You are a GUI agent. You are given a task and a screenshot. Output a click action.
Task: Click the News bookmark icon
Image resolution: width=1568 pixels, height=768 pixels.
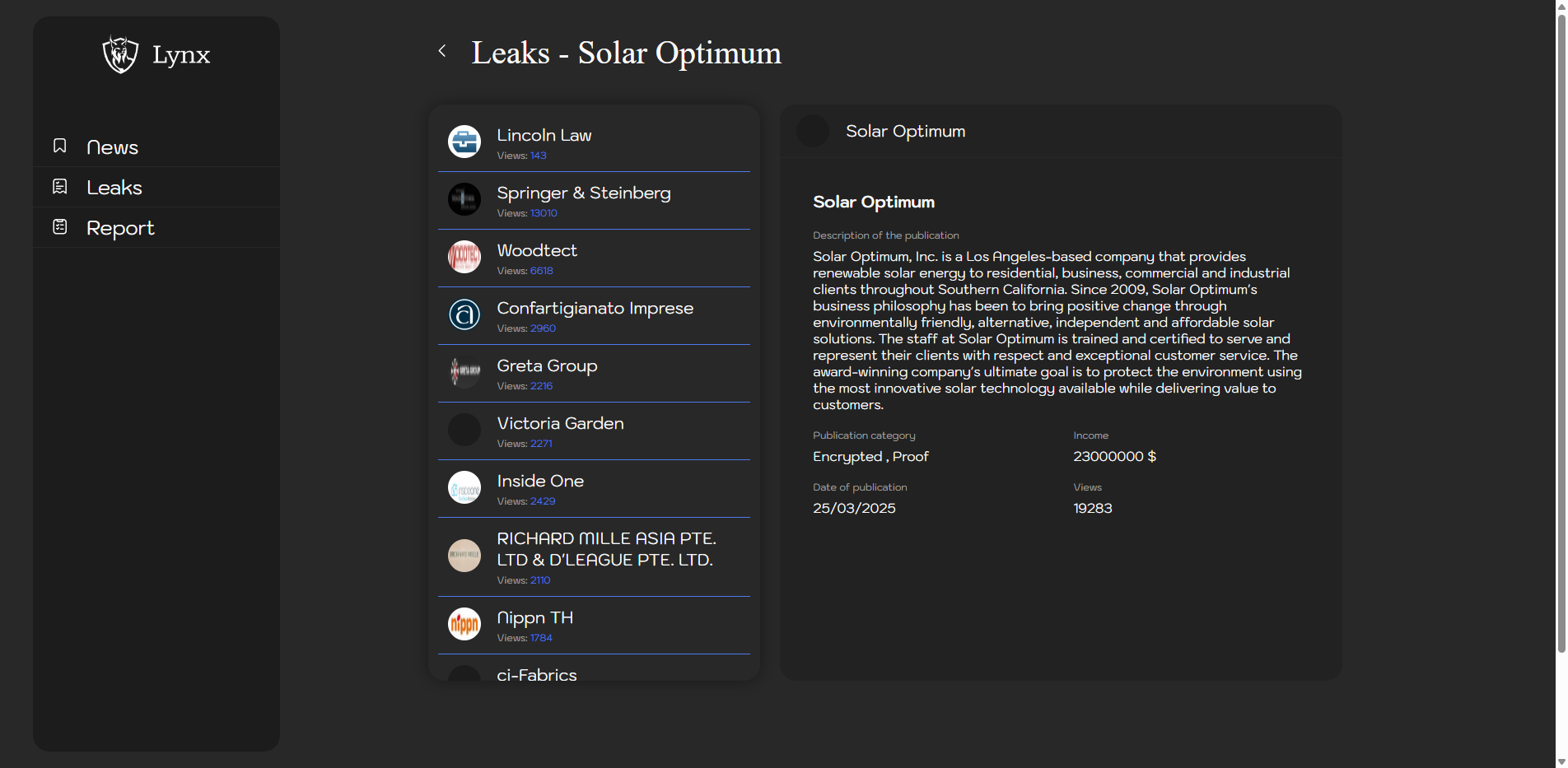pyautogui.click(x=60, y=146)
